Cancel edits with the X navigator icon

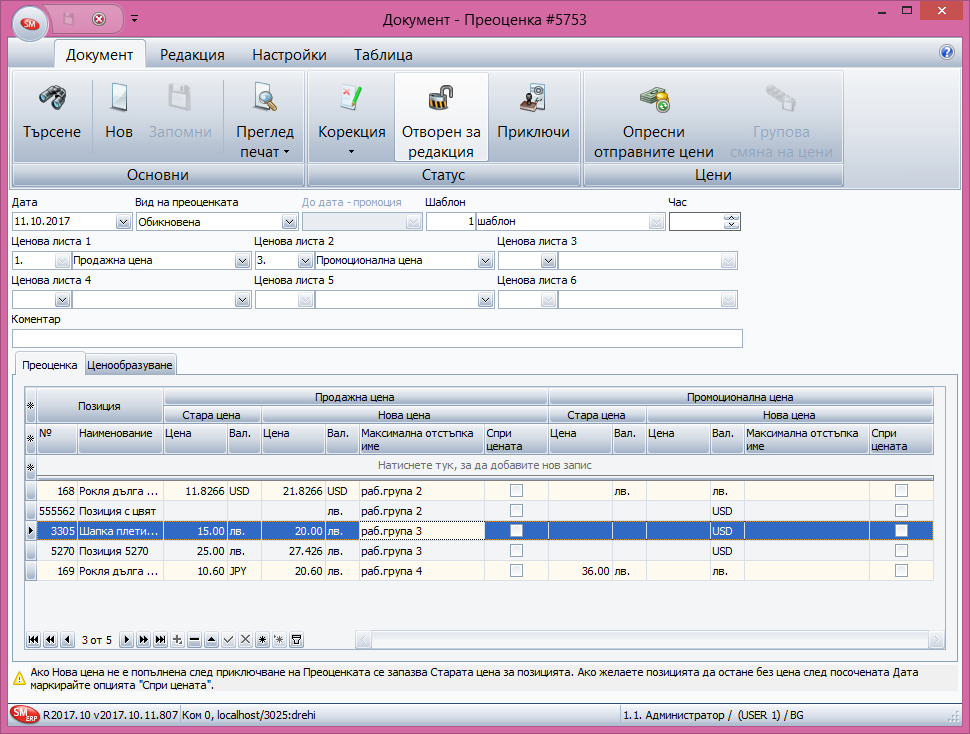point(245,639)
